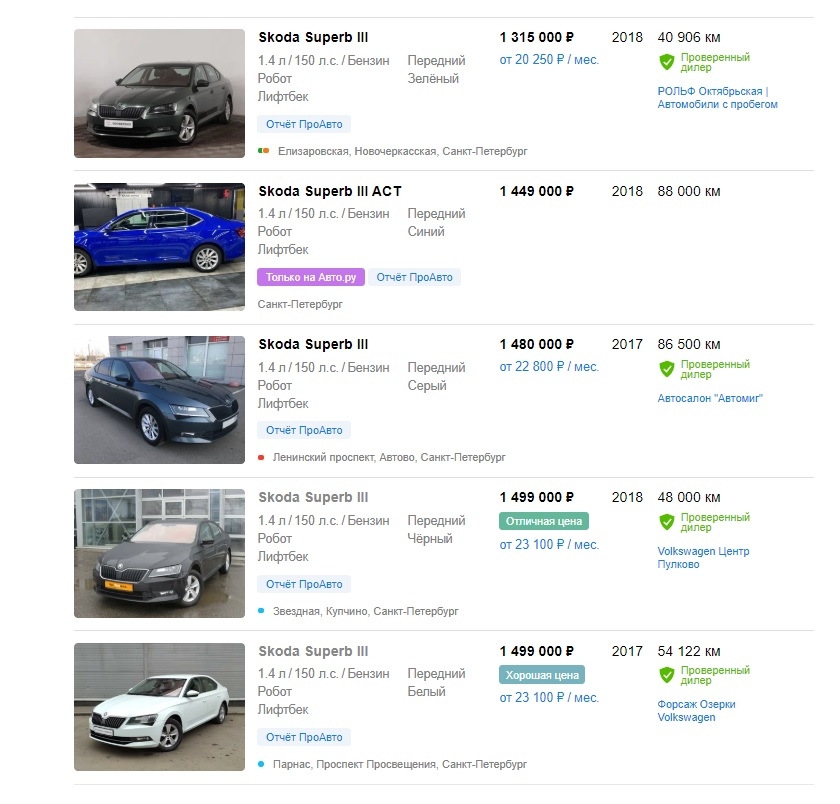840x804 pixels.
Task: Click the Отличная цена price badge
Action: (544, 521)
